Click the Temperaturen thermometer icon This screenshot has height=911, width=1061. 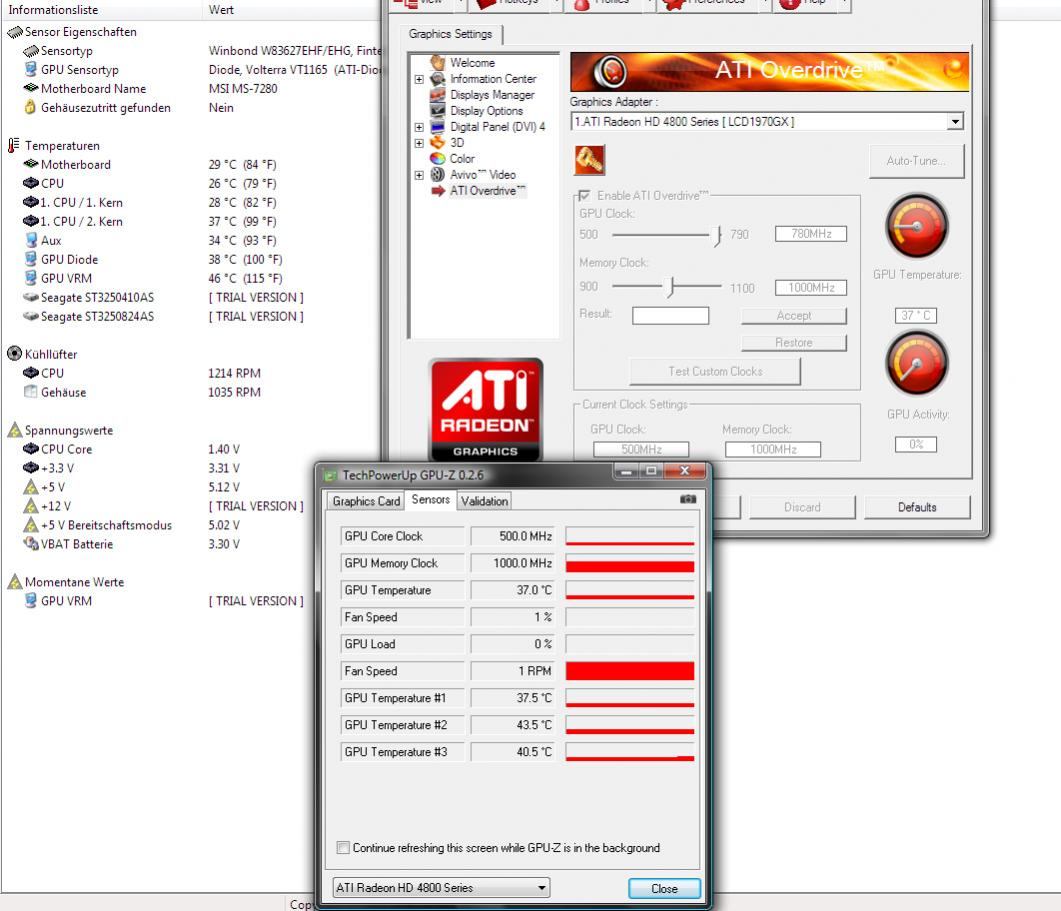coord(14,146)
